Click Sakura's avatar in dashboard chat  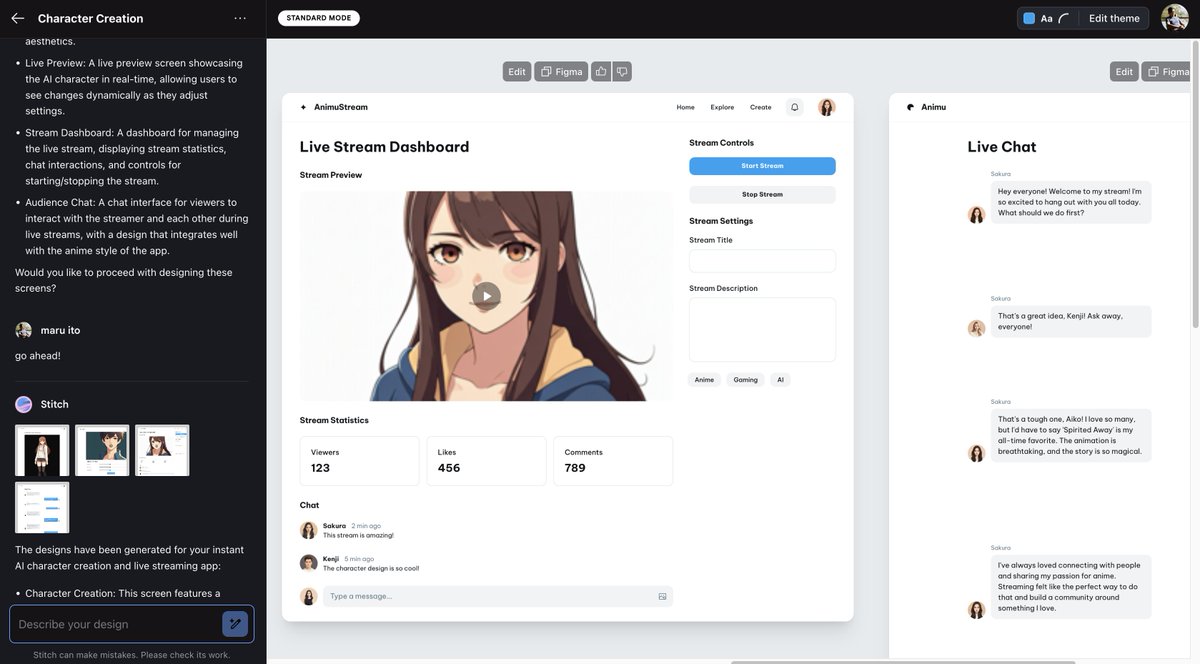(x=309, y=530)
